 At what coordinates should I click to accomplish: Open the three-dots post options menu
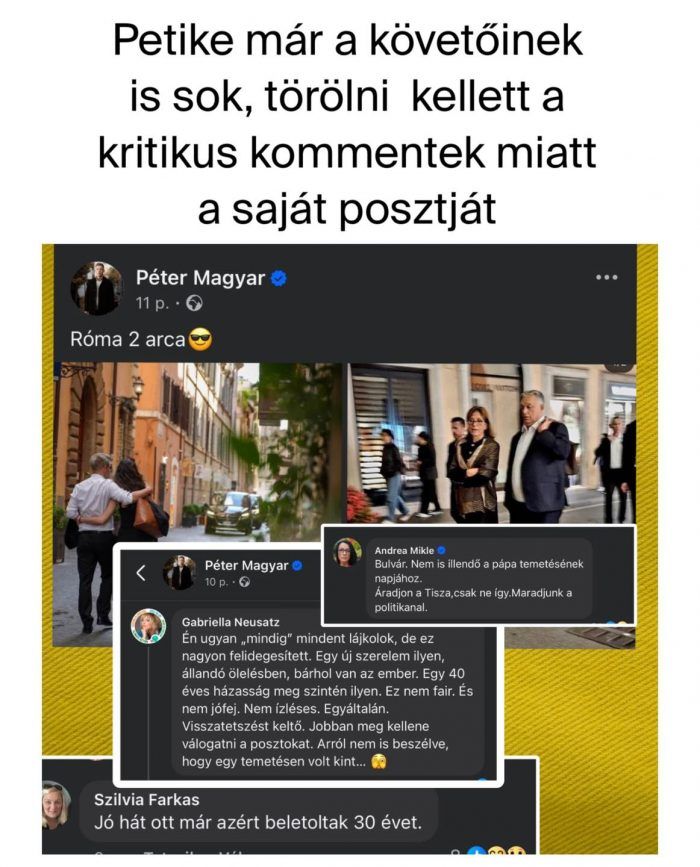click(x=606, y=277)
